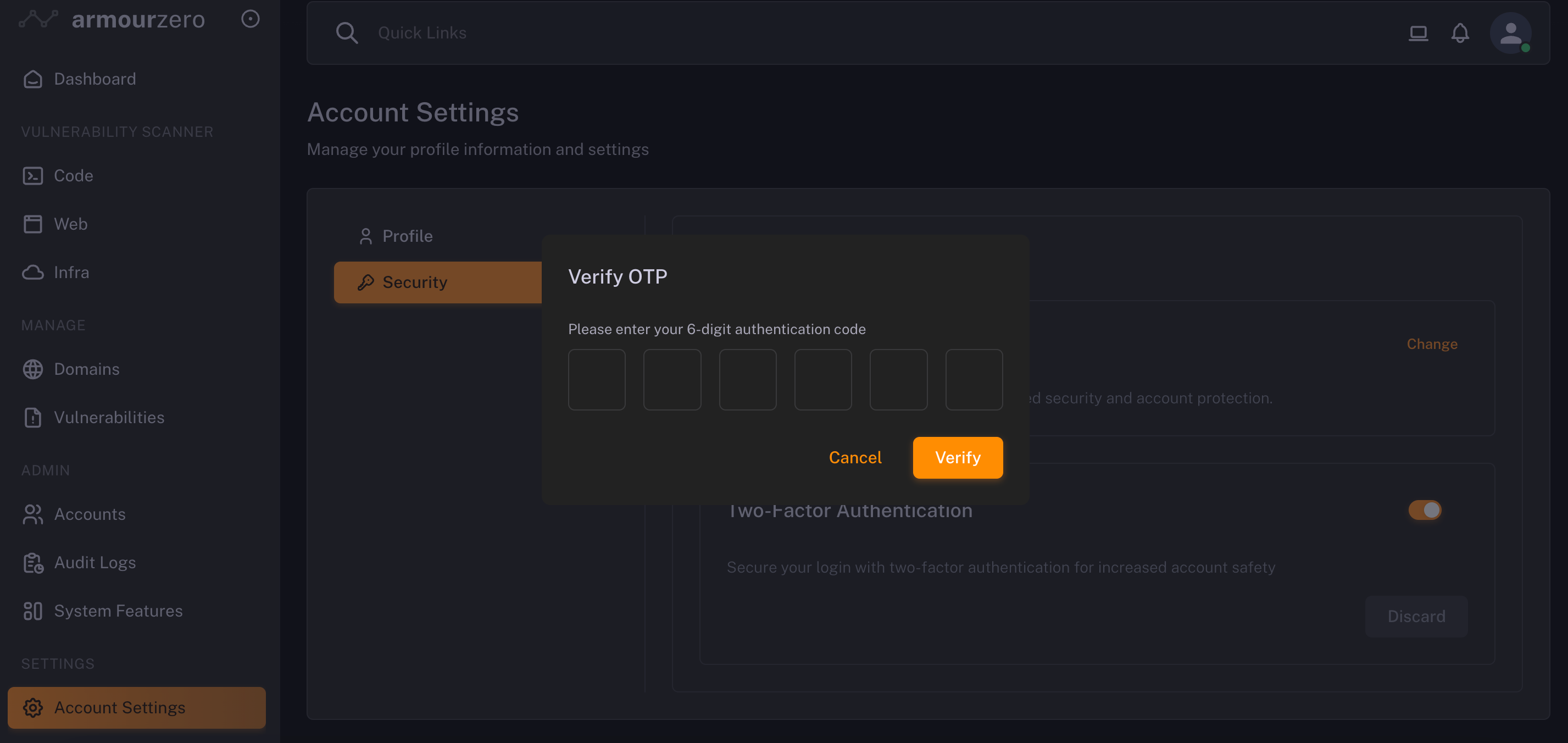
Task: Go to Code scanner page
Action: [x=73, y=176]
